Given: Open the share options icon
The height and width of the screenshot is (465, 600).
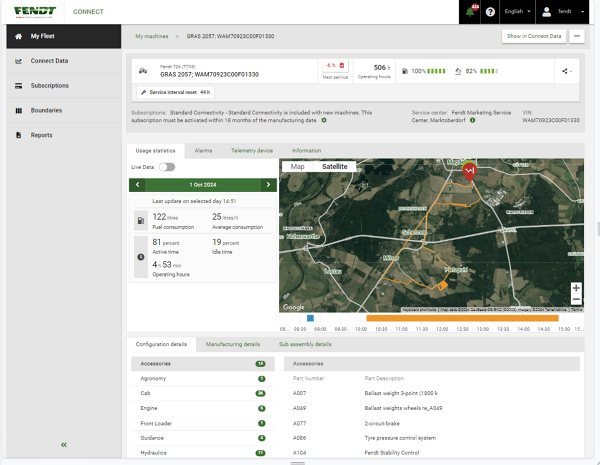Looking at the screenshot, I should click(567, 71).
